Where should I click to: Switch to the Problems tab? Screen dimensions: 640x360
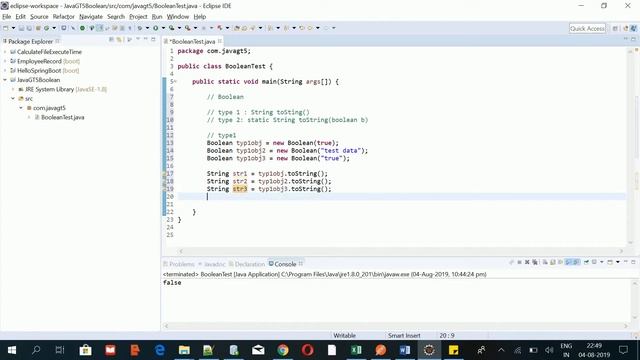[179, 264]
